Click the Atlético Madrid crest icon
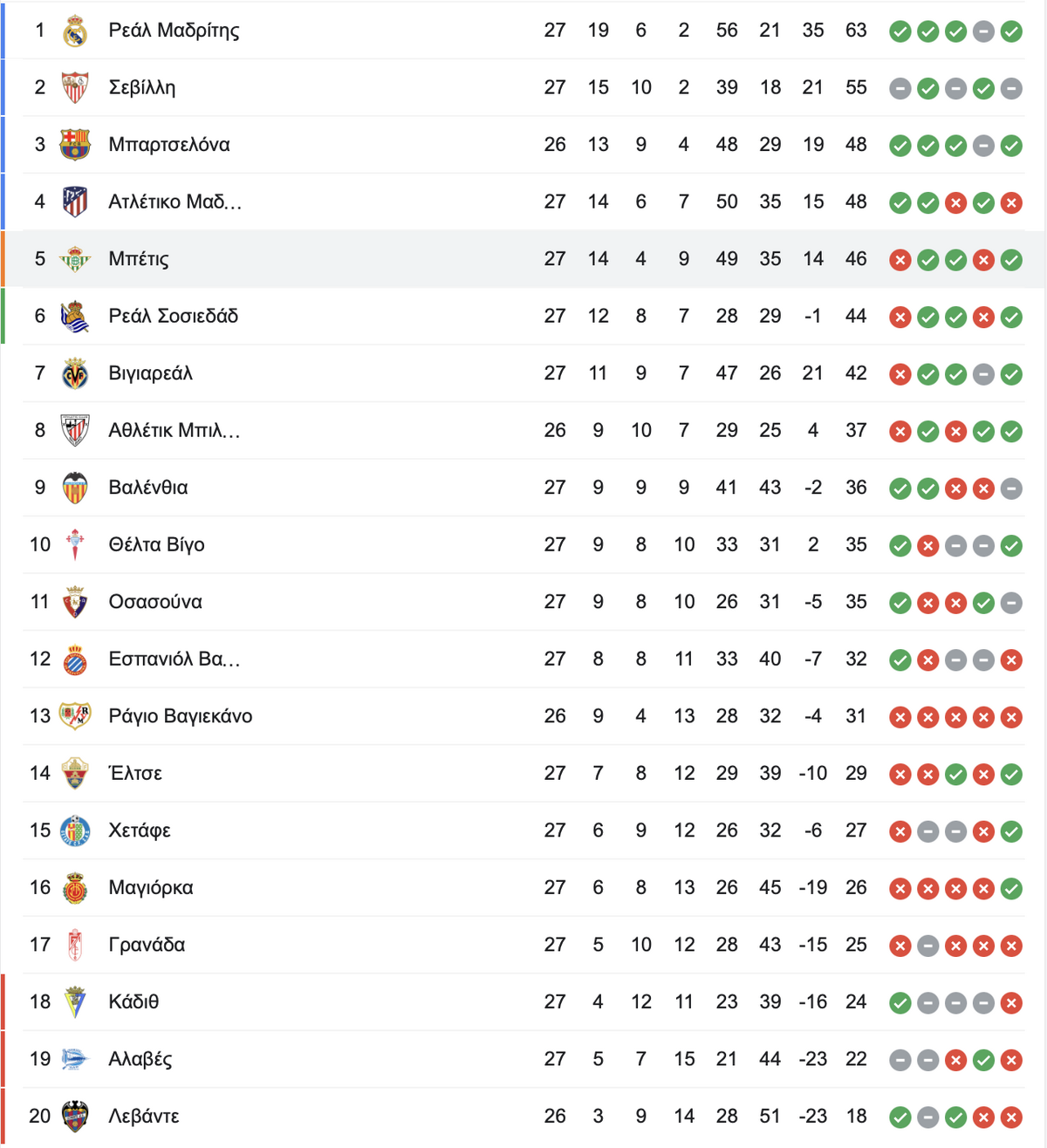1047x1148 pixels. 75,202
